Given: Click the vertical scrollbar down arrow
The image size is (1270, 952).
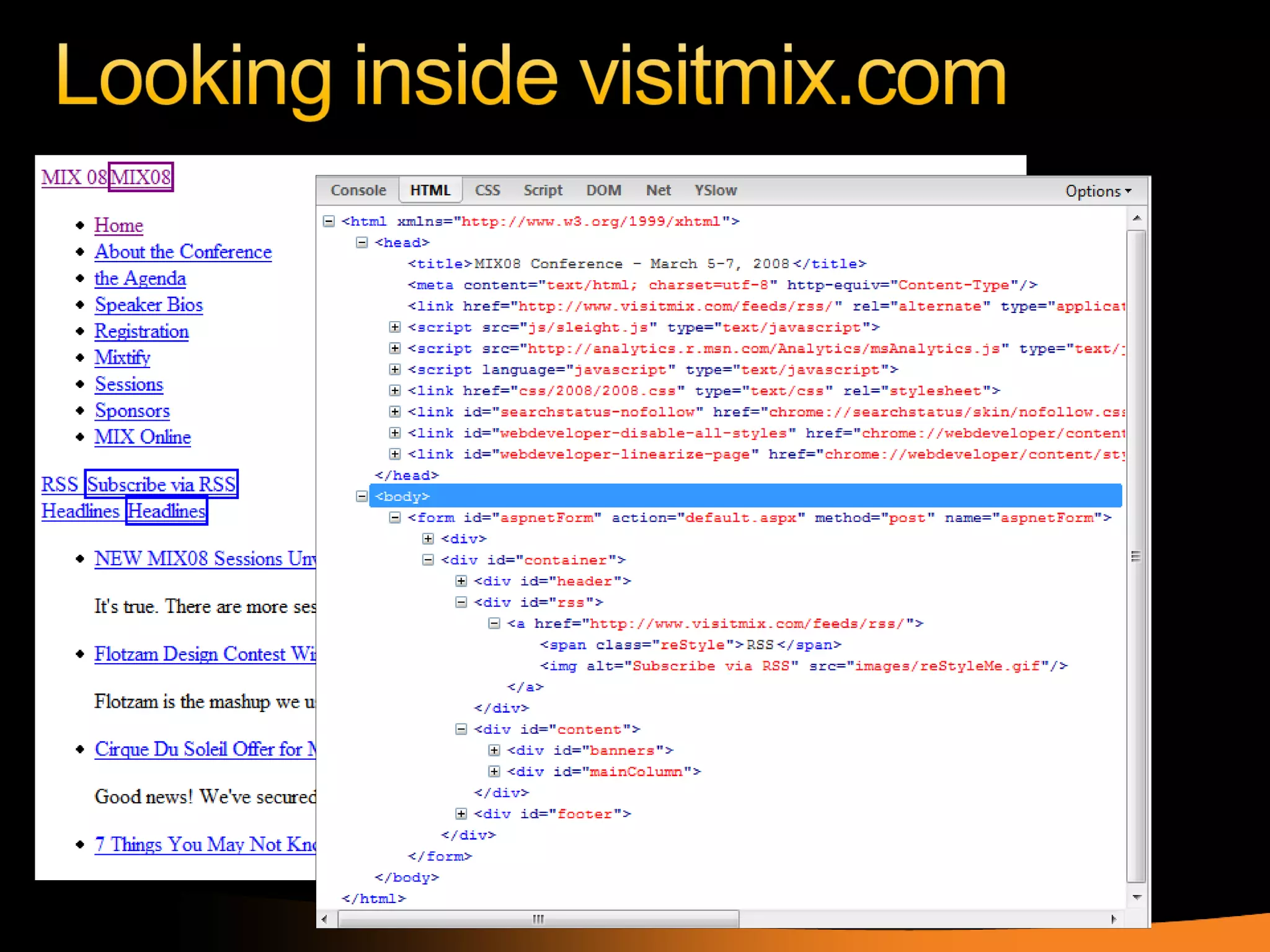Looking at the screenshot, I should point(1137,897).
